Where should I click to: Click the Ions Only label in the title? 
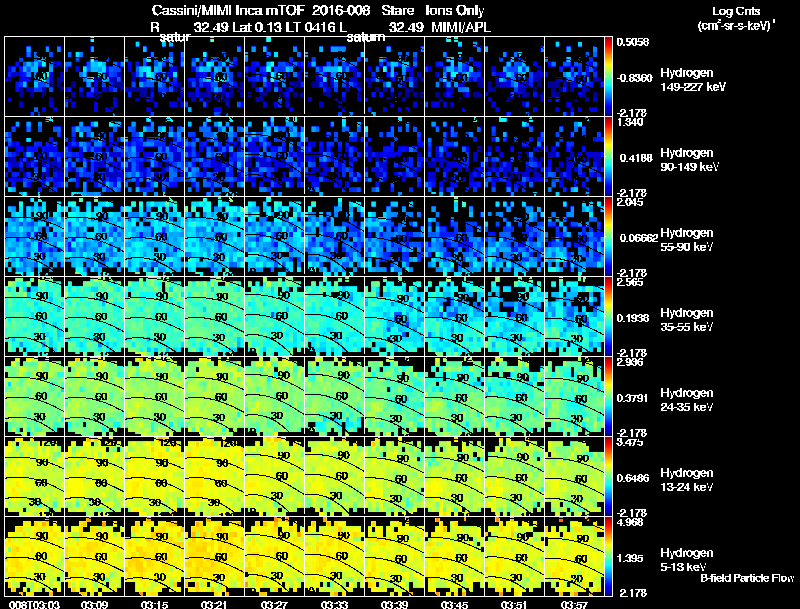tap(454, 10)
